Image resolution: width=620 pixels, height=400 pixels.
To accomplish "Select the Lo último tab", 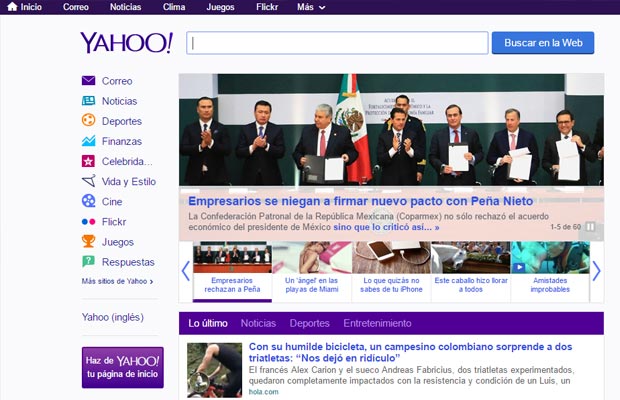I will click(208, 323).
